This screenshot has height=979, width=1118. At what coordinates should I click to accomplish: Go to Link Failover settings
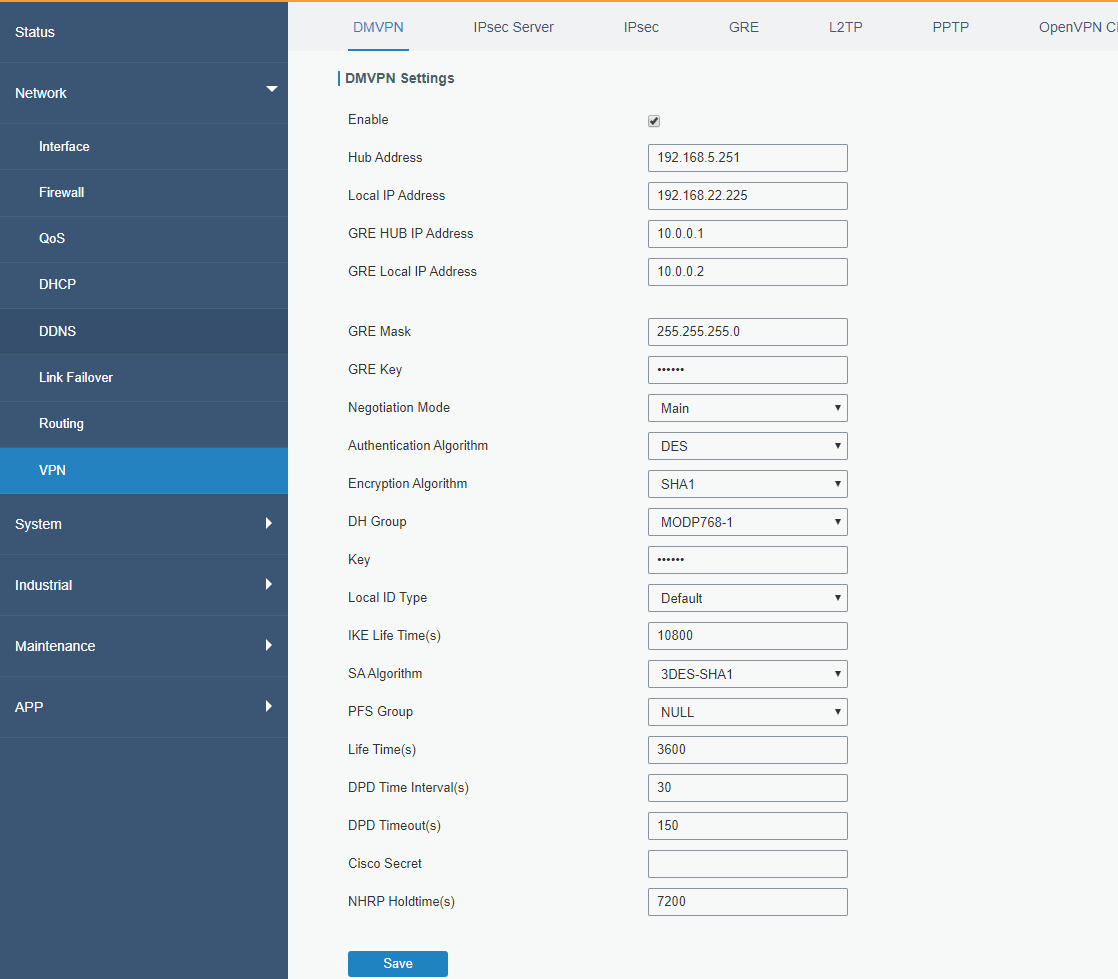(x=76, y=377)
